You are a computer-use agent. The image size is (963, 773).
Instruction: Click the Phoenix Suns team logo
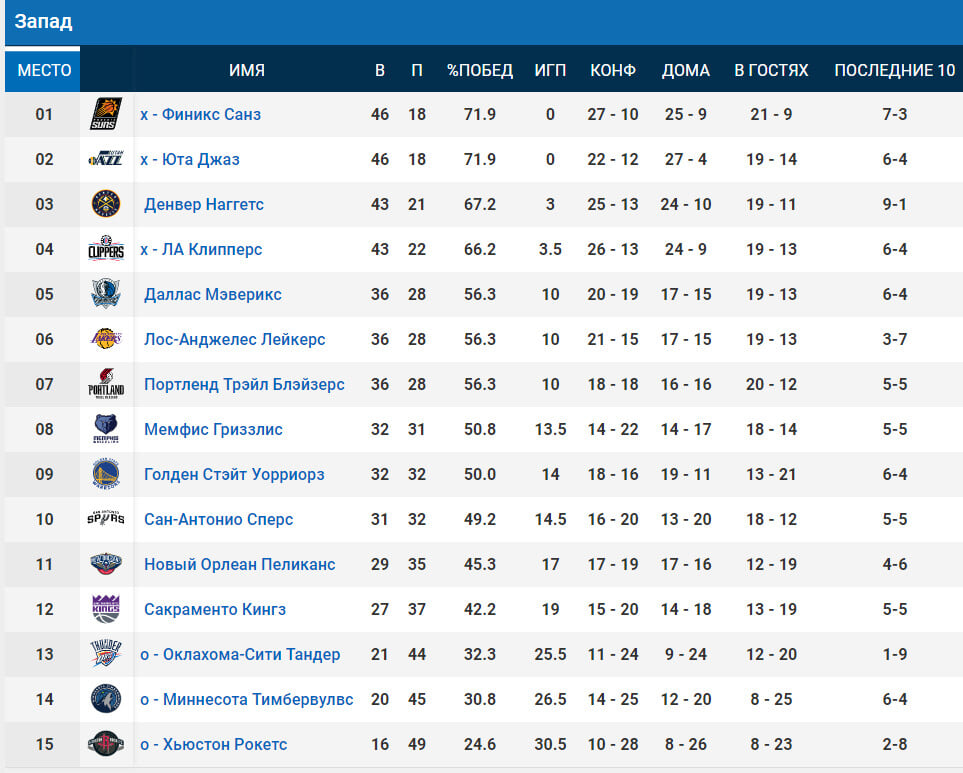[106, 114]
